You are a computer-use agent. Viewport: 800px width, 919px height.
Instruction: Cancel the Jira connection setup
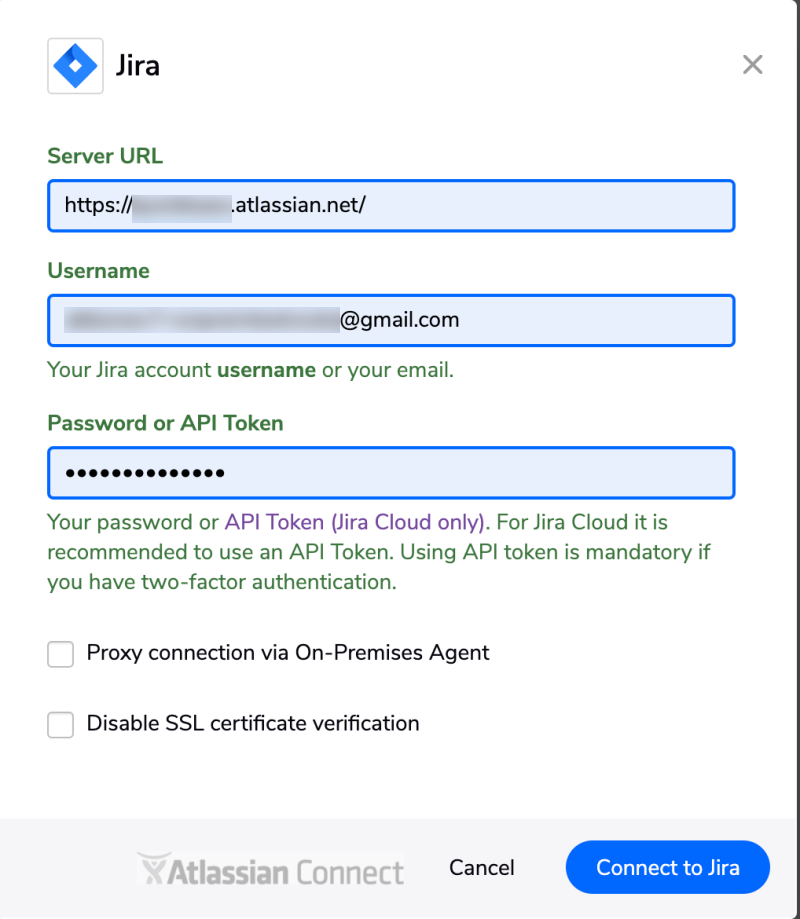482,867
